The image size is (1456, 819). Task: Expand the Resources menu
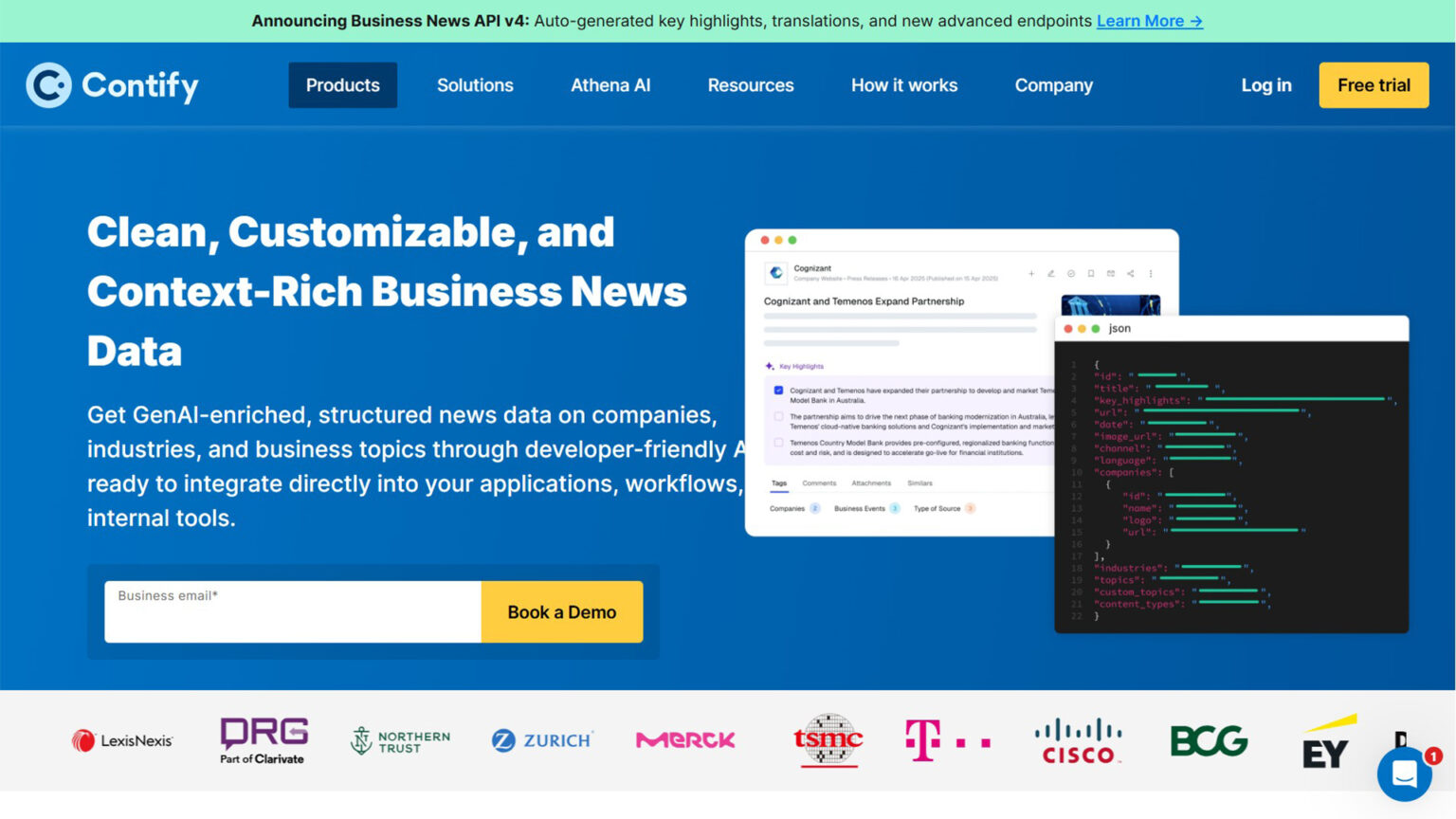coord(750,85)
